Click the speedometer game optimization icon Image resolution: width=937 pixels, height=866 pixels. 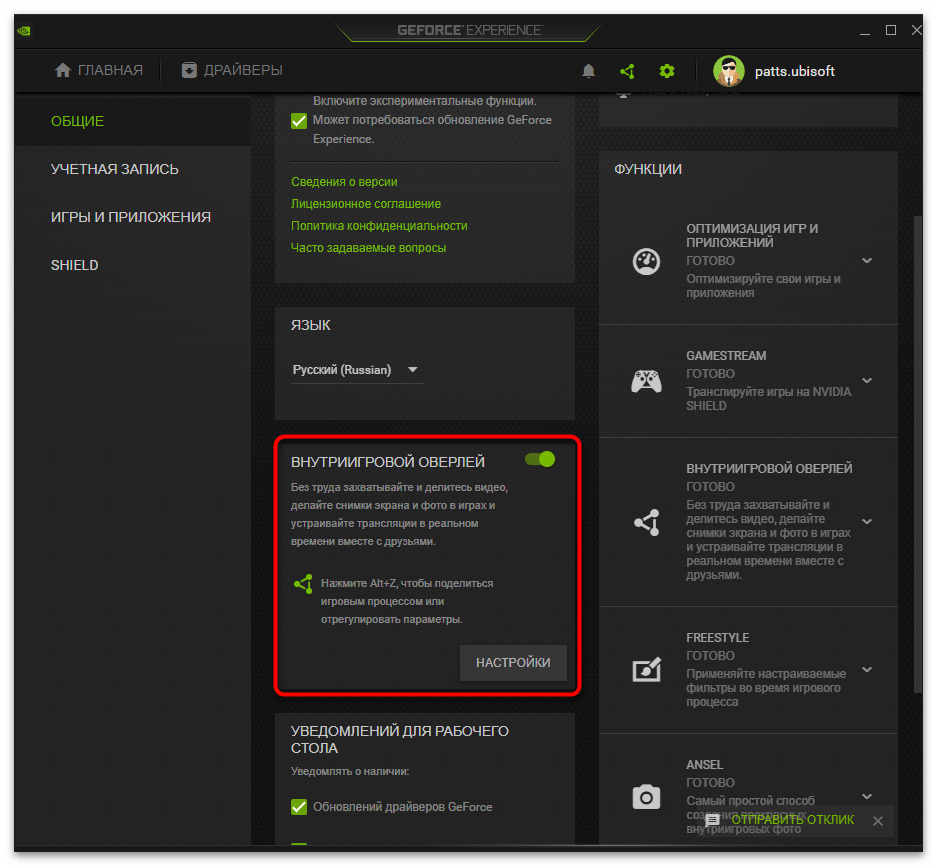point(646,261)
